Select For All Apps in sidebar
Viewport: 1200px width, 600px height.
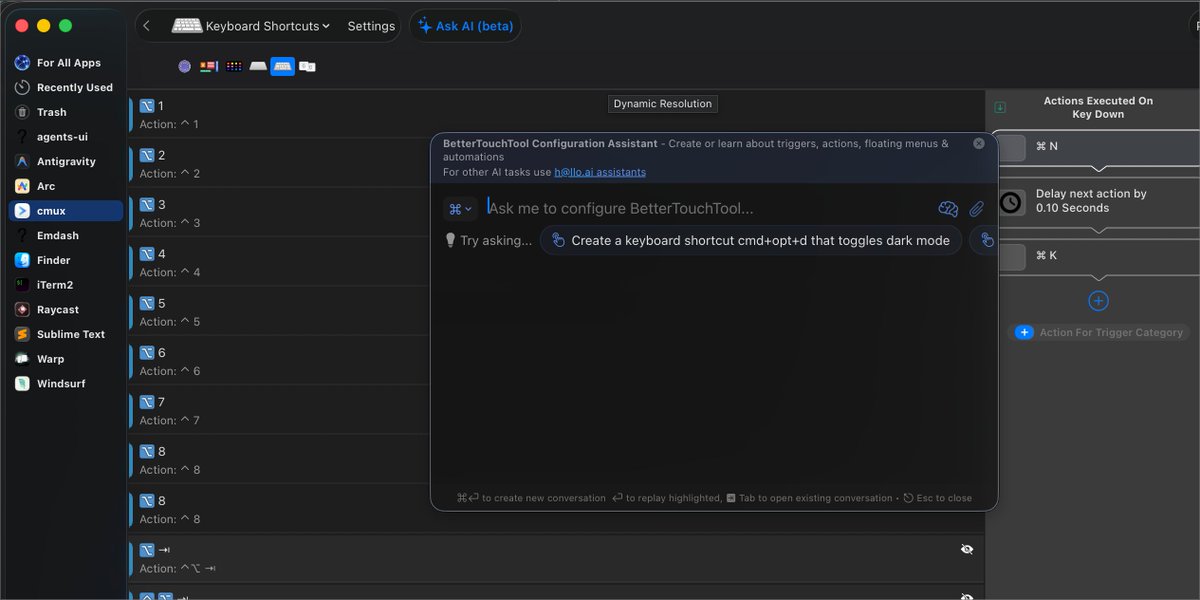point(66,63)
